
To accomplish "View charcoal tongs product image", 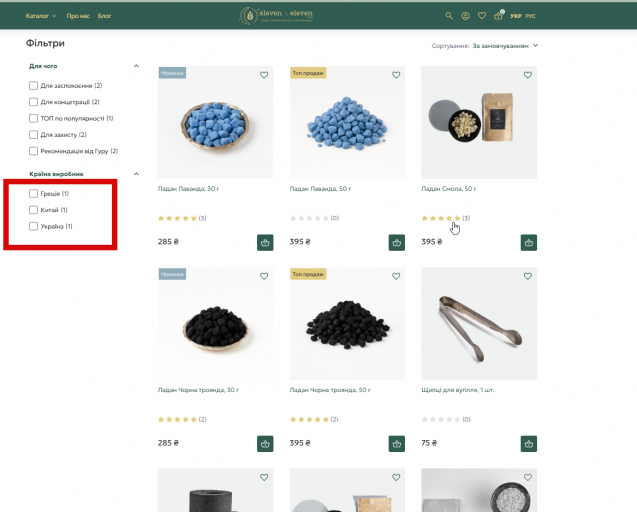I will (479, 323).
